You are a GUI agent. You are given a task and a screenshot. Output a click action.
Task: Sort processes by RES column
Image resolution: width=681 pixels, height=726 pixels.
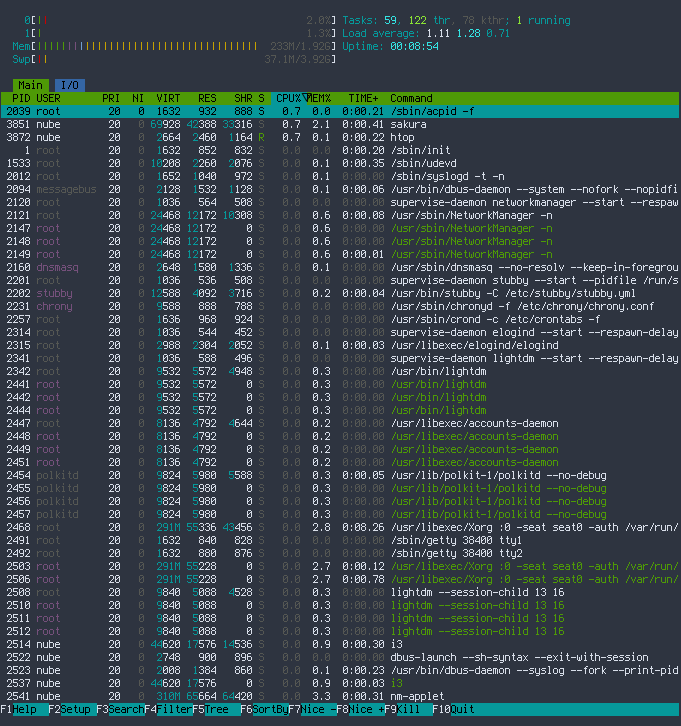coord(207,98)
